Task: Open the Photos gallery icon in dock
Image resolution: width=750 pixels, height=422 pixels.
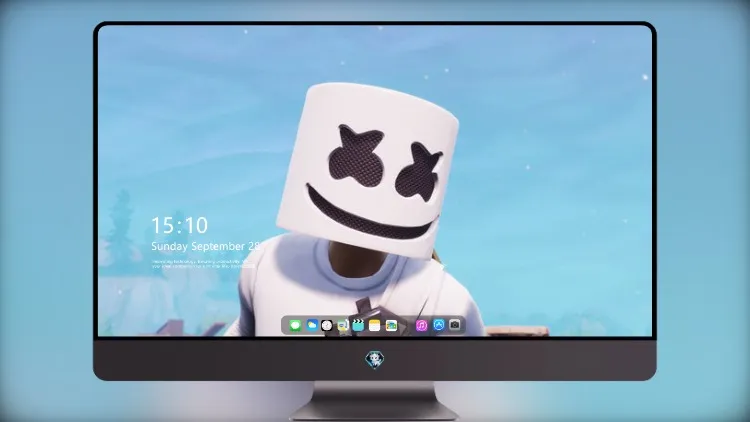Action: click(391, 326)
